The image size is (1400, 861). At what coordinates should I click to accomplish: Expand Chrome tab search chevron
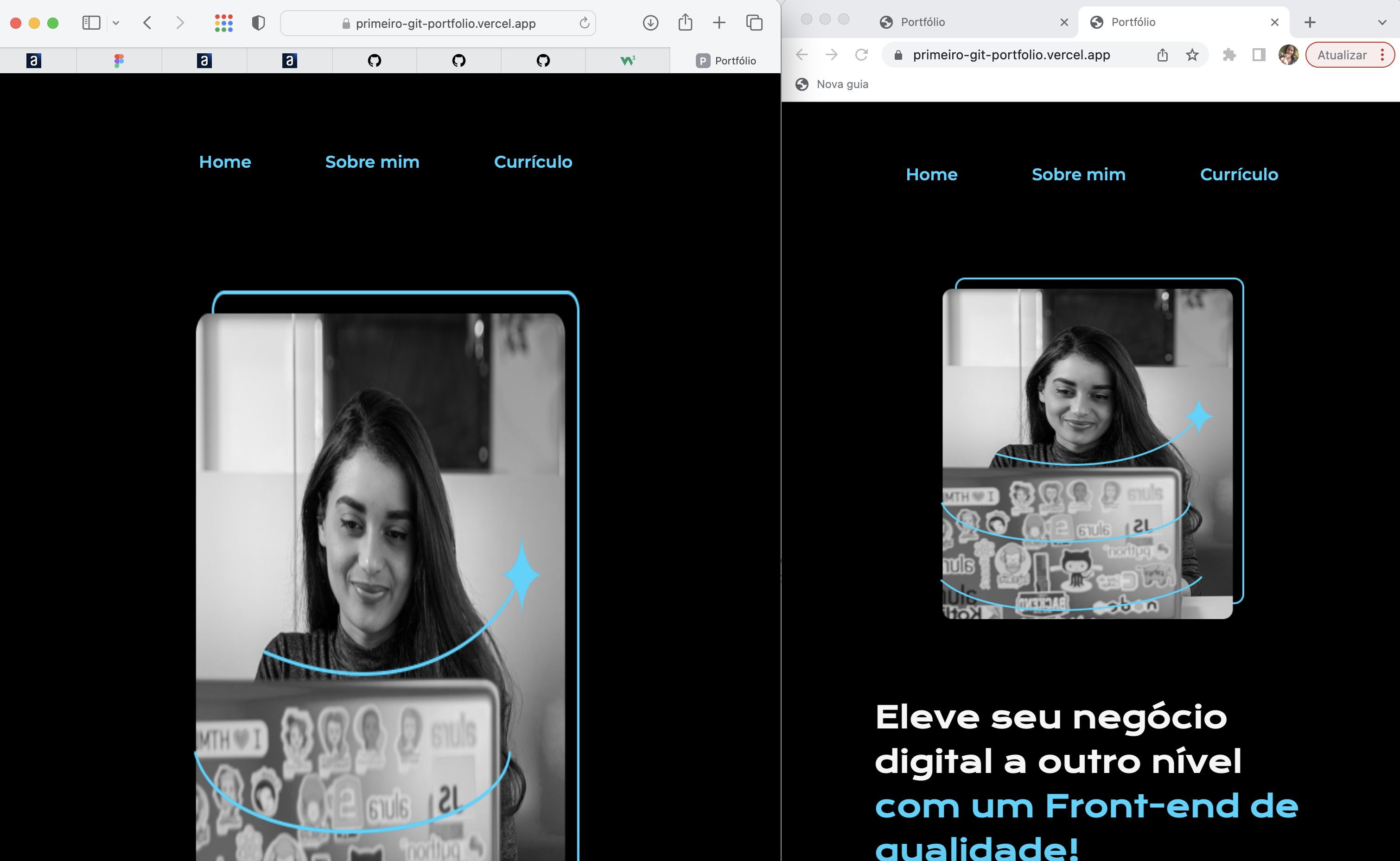coord(1382,22)
